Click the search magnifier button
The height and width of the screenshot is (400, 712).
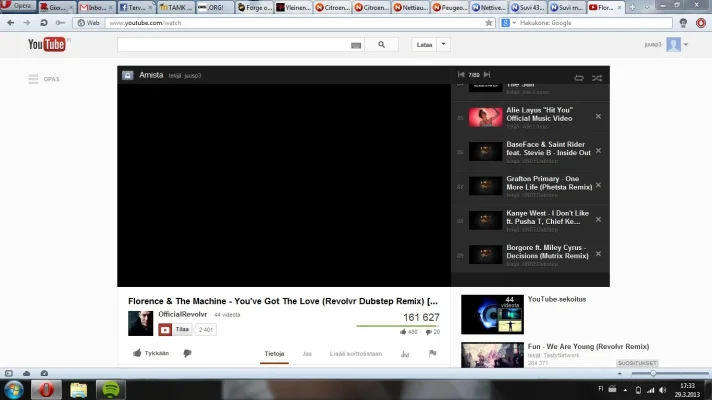pyautogui.click(x=381, y=45)
